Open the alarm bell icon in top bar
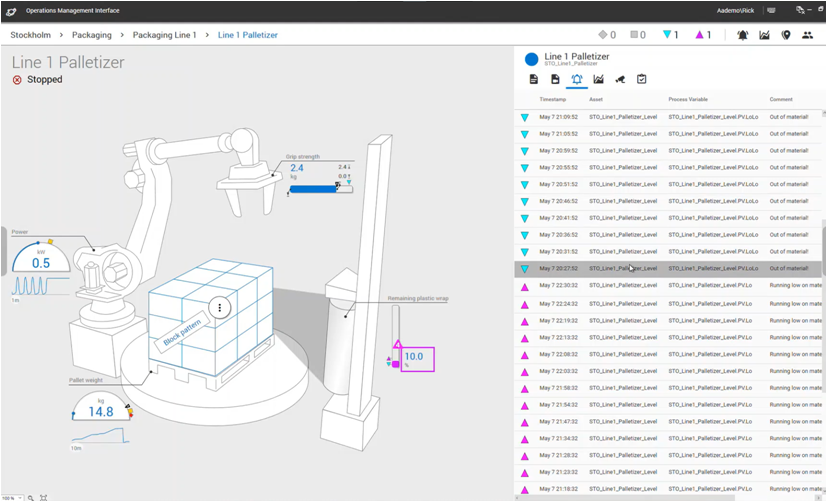 click(x=742, y=35)
